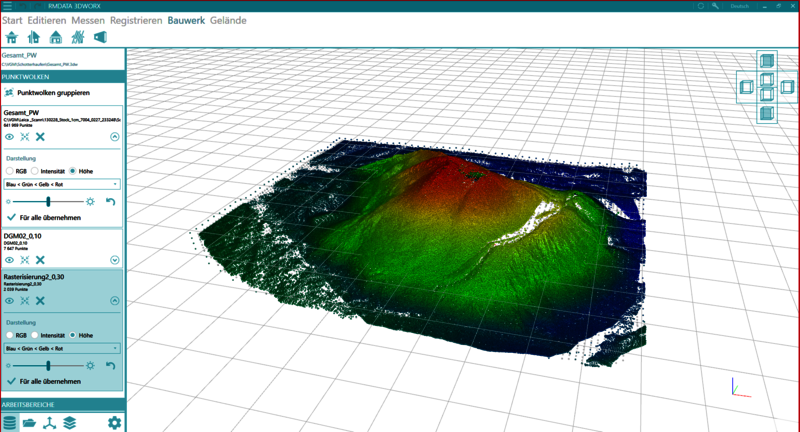The width and height of the screenshot is (800, 432).
Task: Reset the brightness in the Gesamt_PW Darstellung section
Action: tap(110, 201)
